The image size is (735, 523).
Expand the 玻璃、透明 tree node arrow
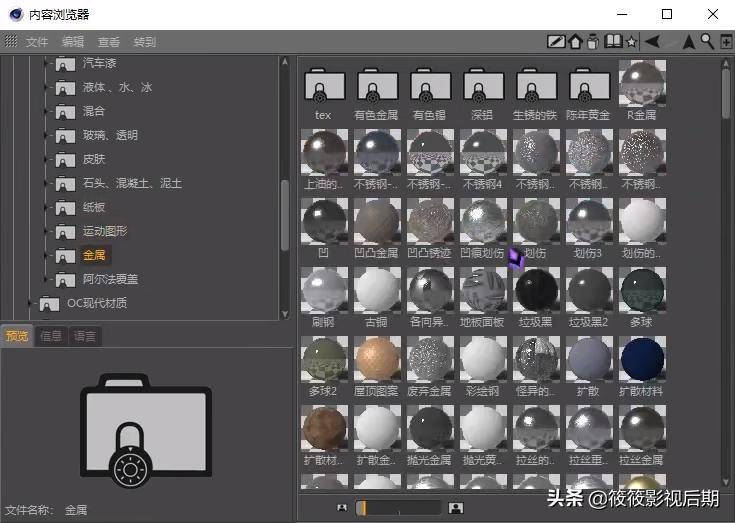coord(45,135)
